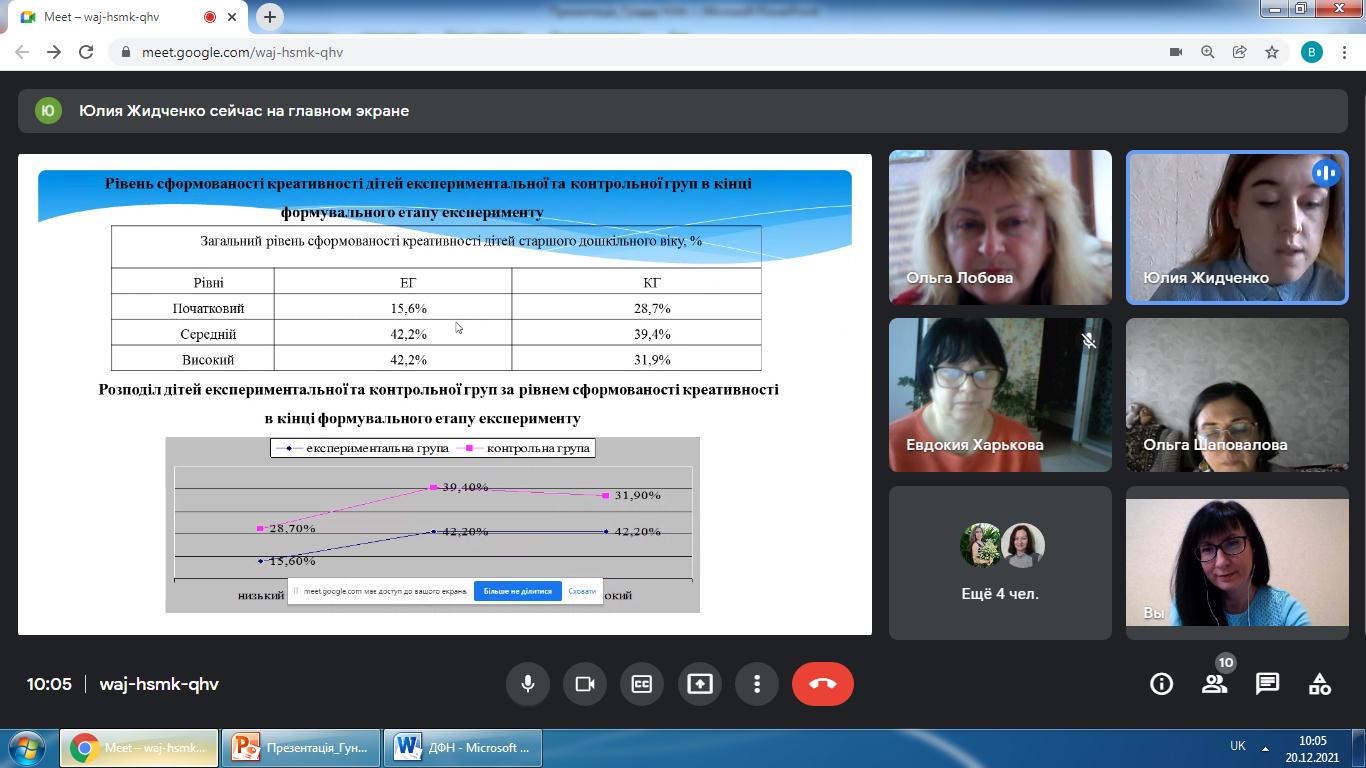Reload the Meet page

pyautogui.click(x=86, y=52)
